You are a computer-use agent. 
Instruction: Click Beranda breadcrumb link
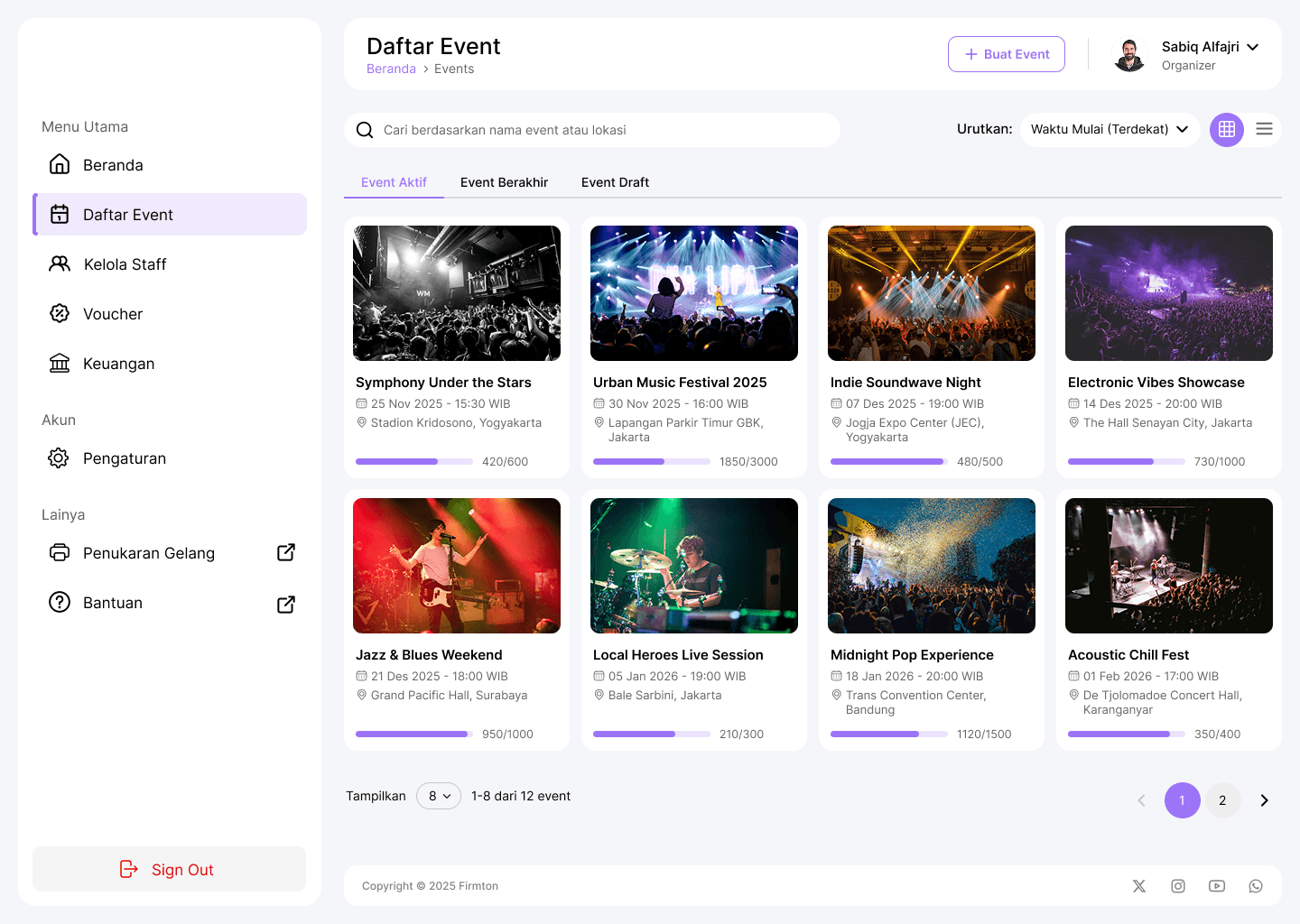[x=391, y=69]
